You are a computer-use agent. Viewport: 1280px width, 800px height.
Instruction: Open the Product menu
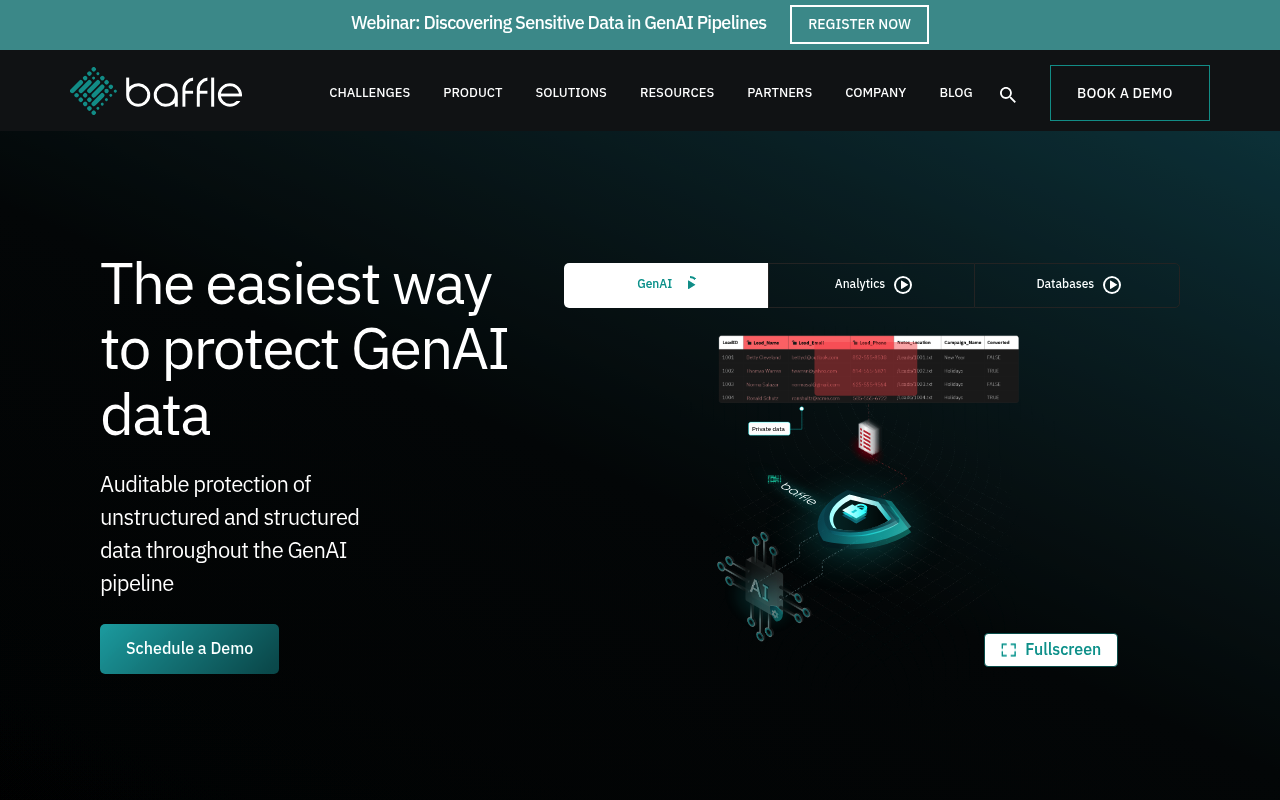(473, 93)
